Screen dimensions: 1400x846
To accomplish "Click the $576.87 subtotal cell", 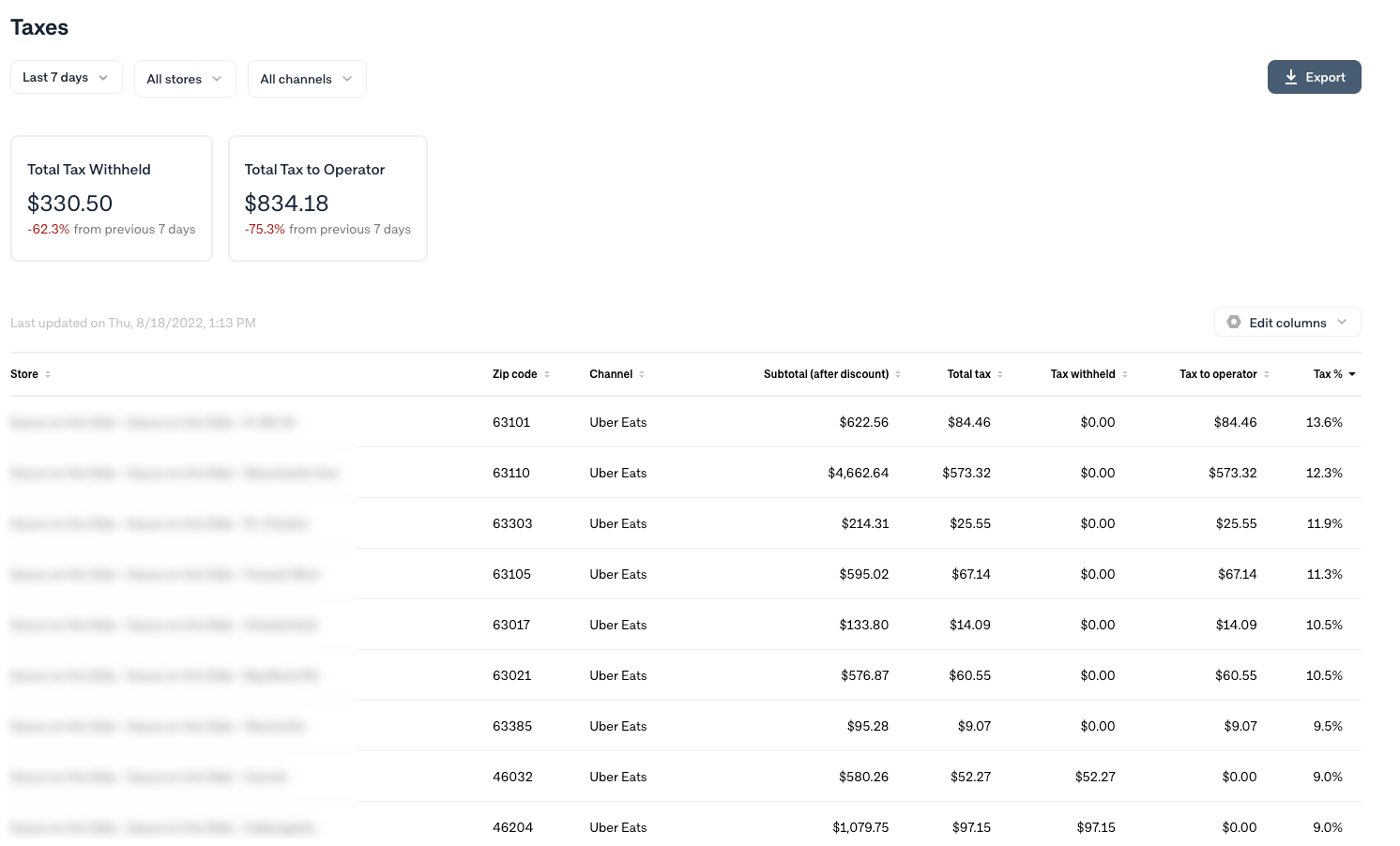I will pyautogui.click(x=864, y=675).
